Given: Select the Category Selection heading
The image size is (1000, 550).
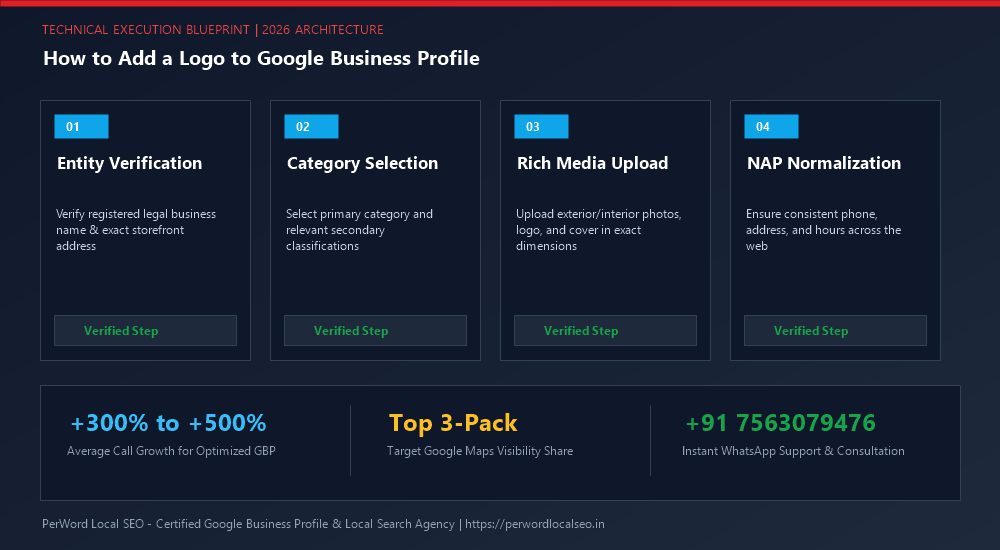Looking at the screenshot, I should click(x=362, y=163).
